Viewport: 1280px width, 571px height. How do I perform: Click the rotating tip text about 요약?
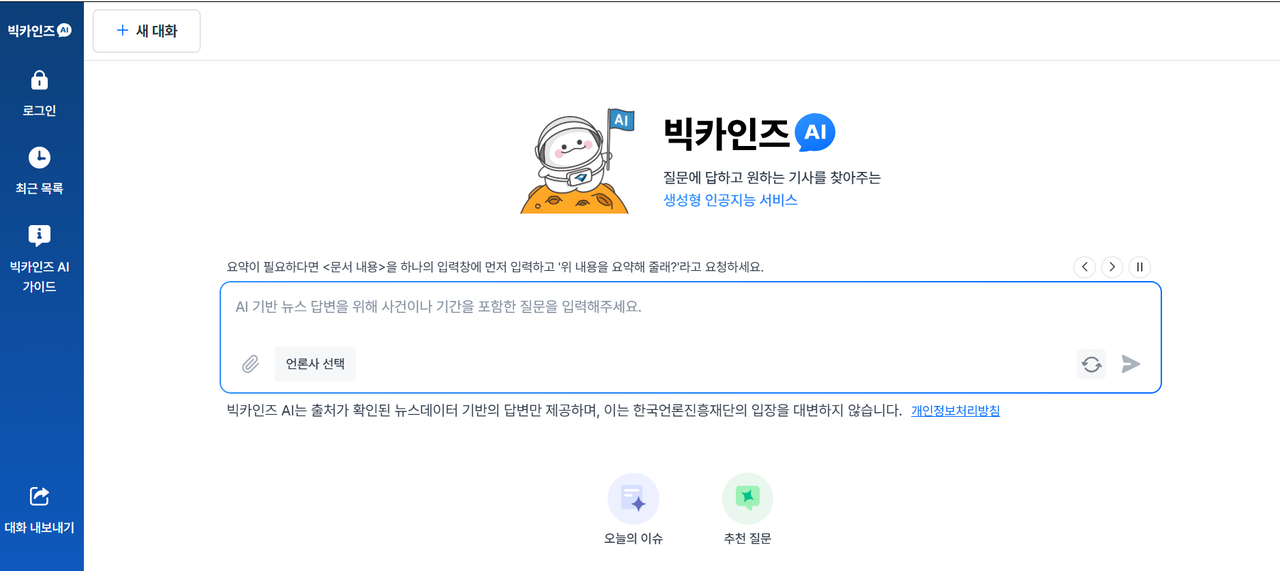[495, 268]
